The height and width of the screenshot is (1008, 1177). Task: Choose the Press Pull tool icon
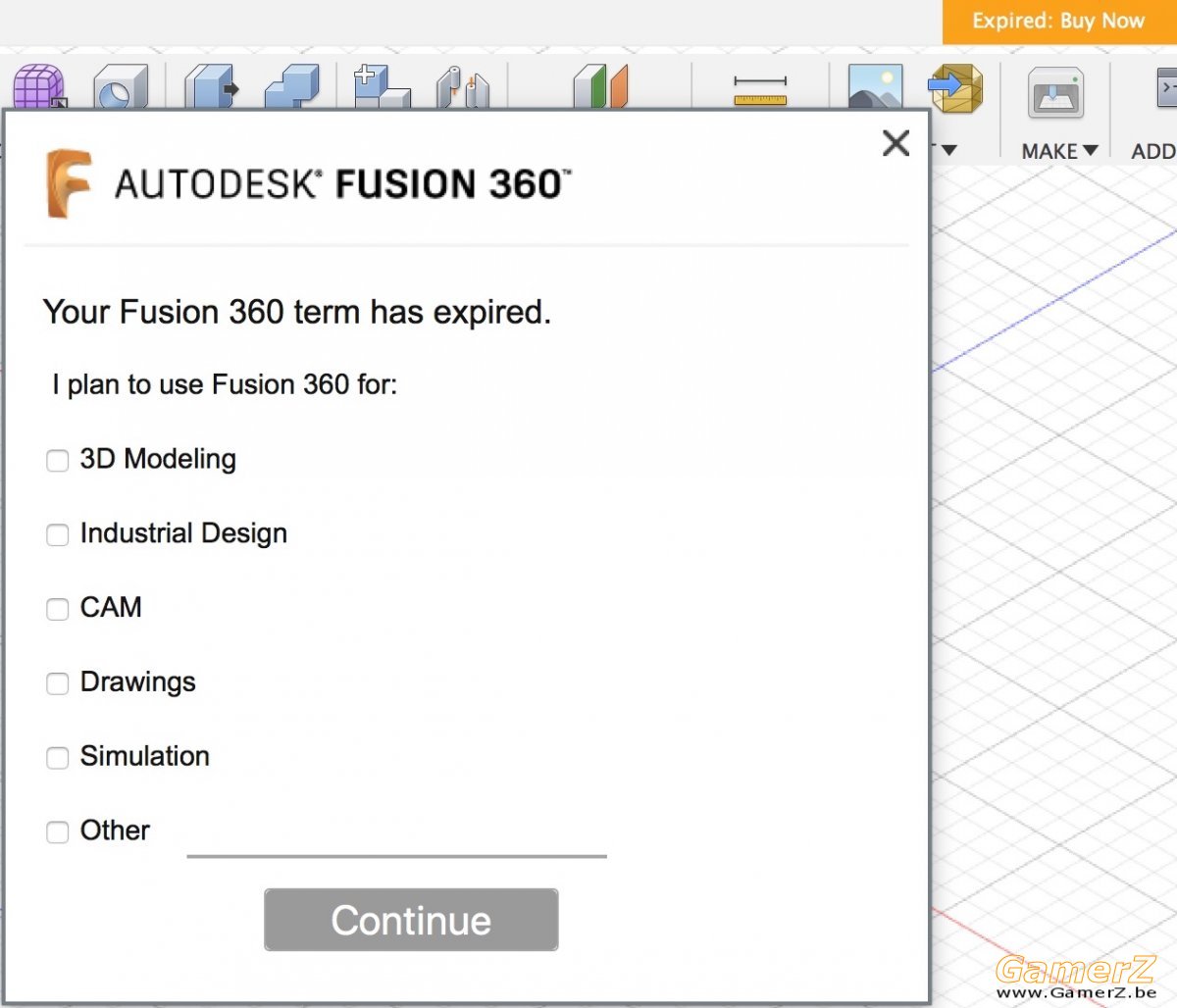(211, 86)
